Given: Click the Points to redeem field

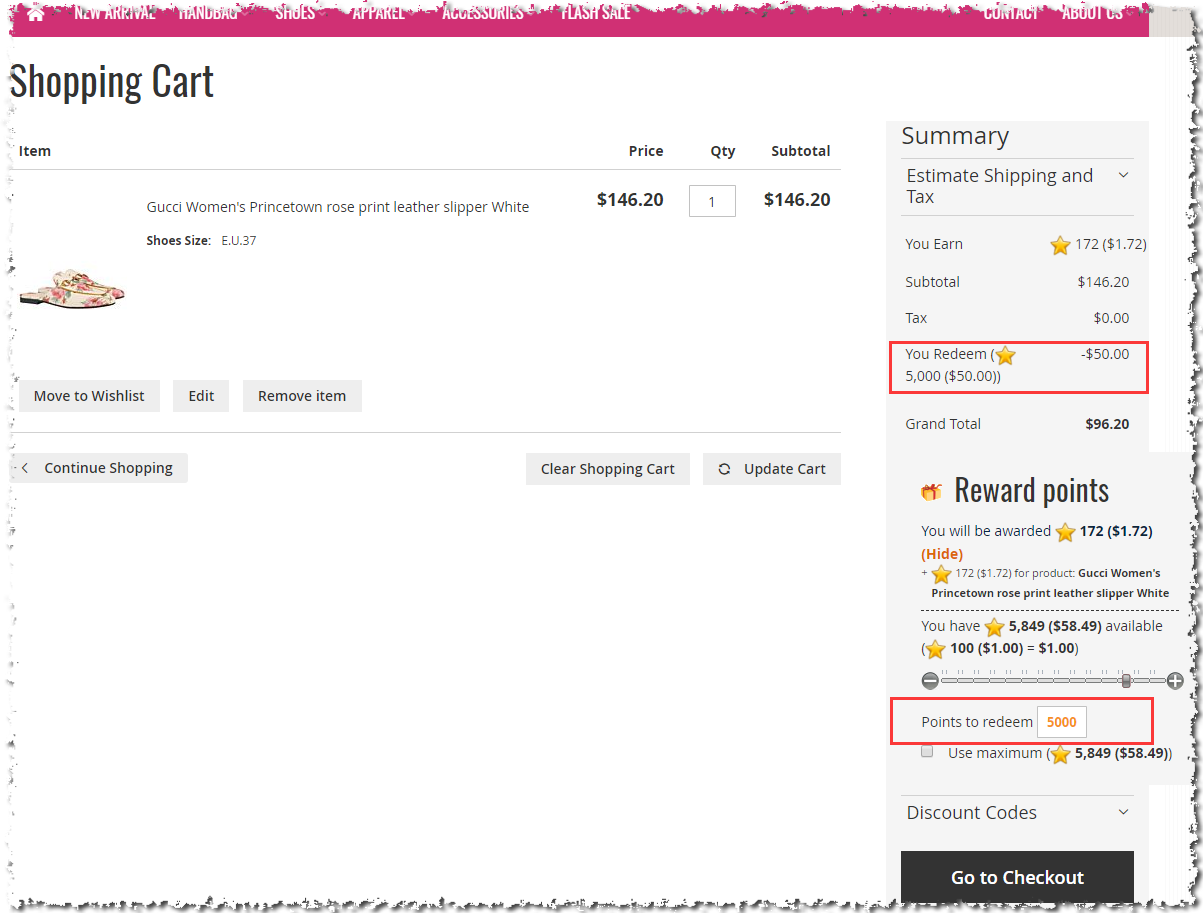Looking at the screenshot, I should coord(1061,722).
